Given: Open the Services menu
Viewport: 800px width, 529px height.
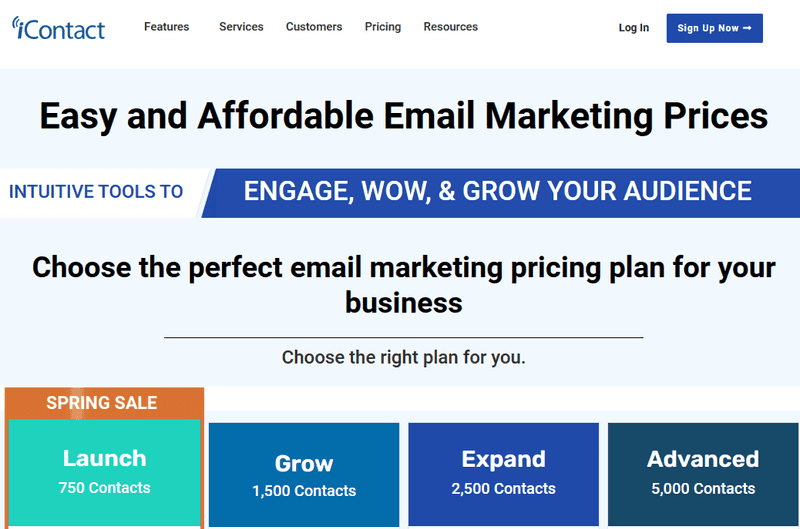Looking at the screenshot, I should (x=241, y=27).
